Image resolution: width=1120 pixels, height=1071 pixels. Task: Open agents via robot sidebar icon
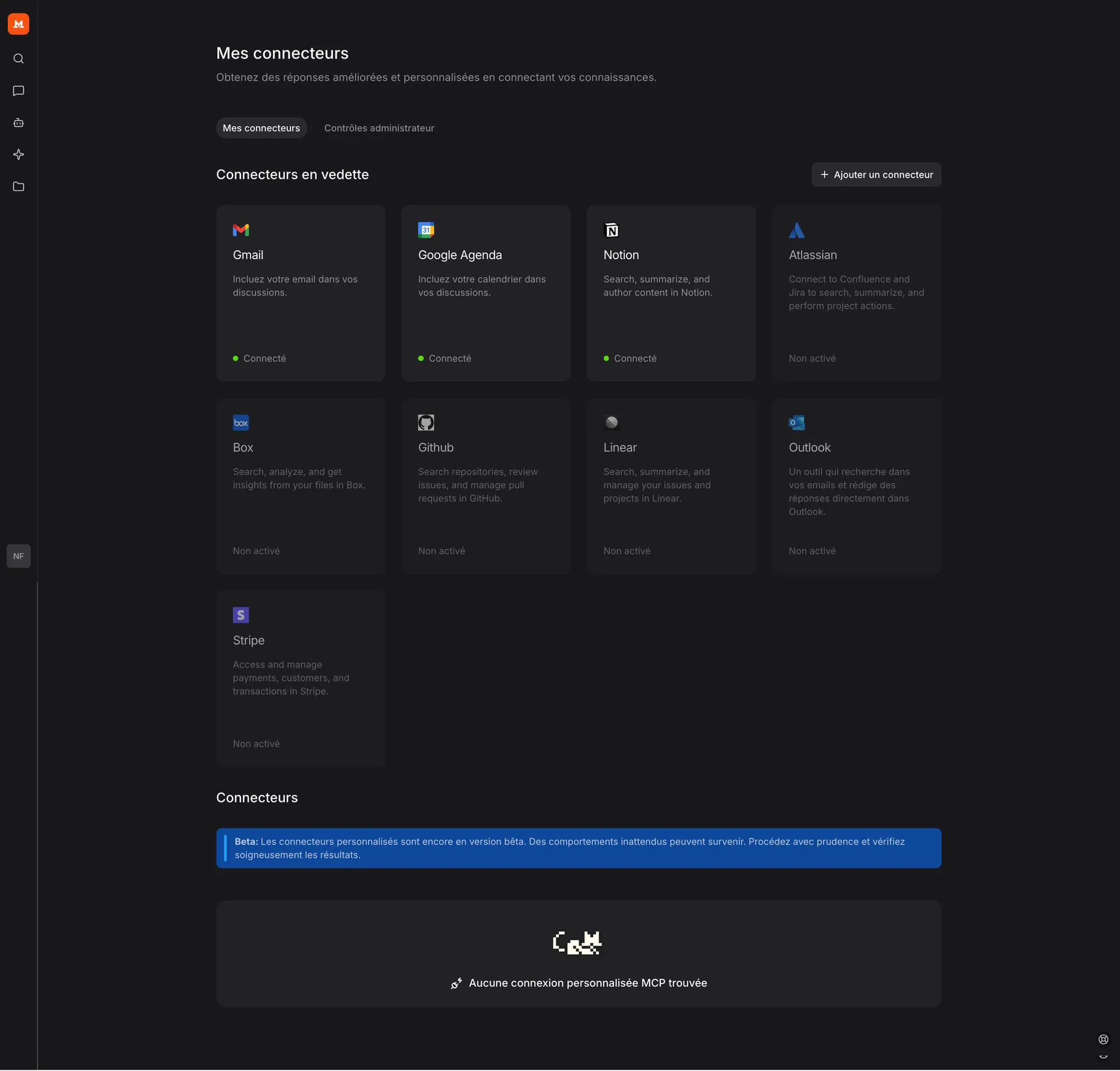18,123
